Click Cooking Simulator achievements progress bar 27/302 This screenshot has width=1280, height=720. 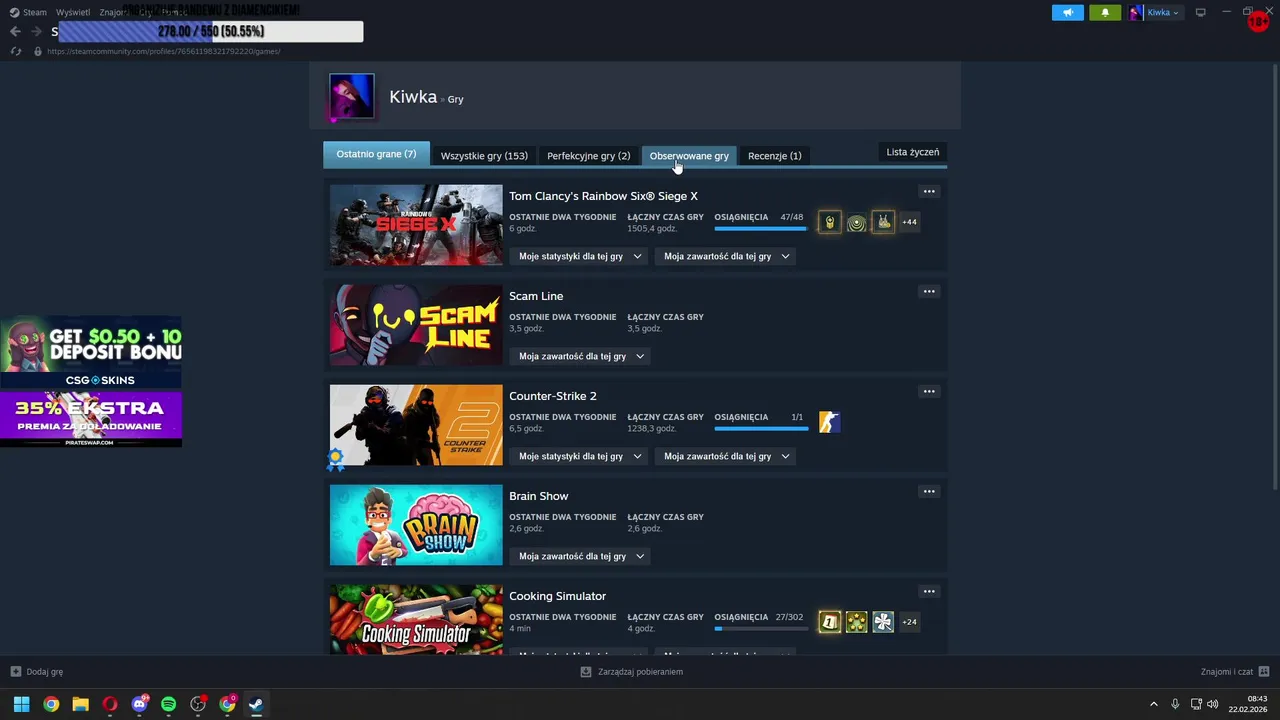coord(761,629)
